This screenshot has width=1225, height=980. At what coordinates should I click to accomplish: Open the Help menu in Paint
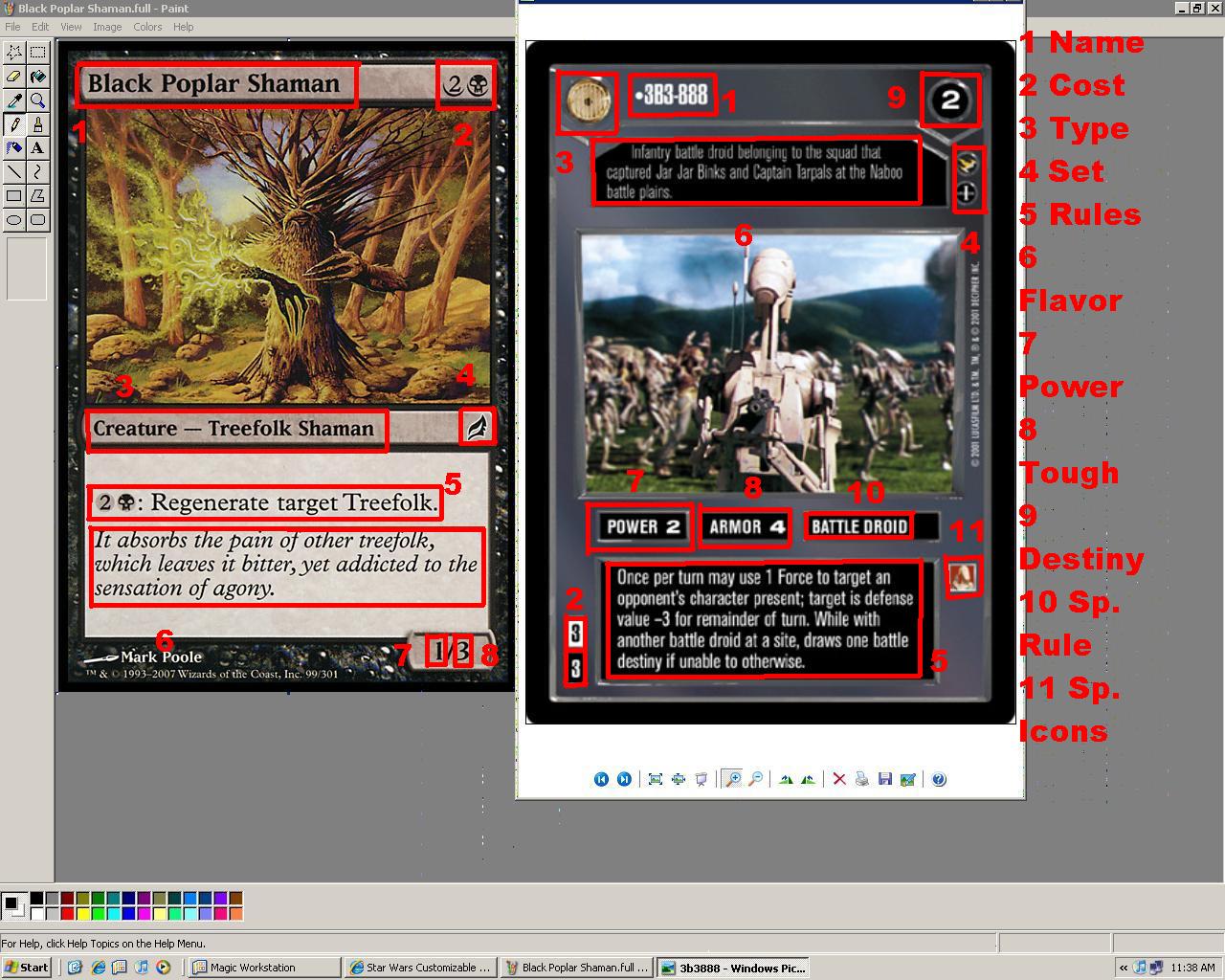pyautogui.click(x=183, y=27)
